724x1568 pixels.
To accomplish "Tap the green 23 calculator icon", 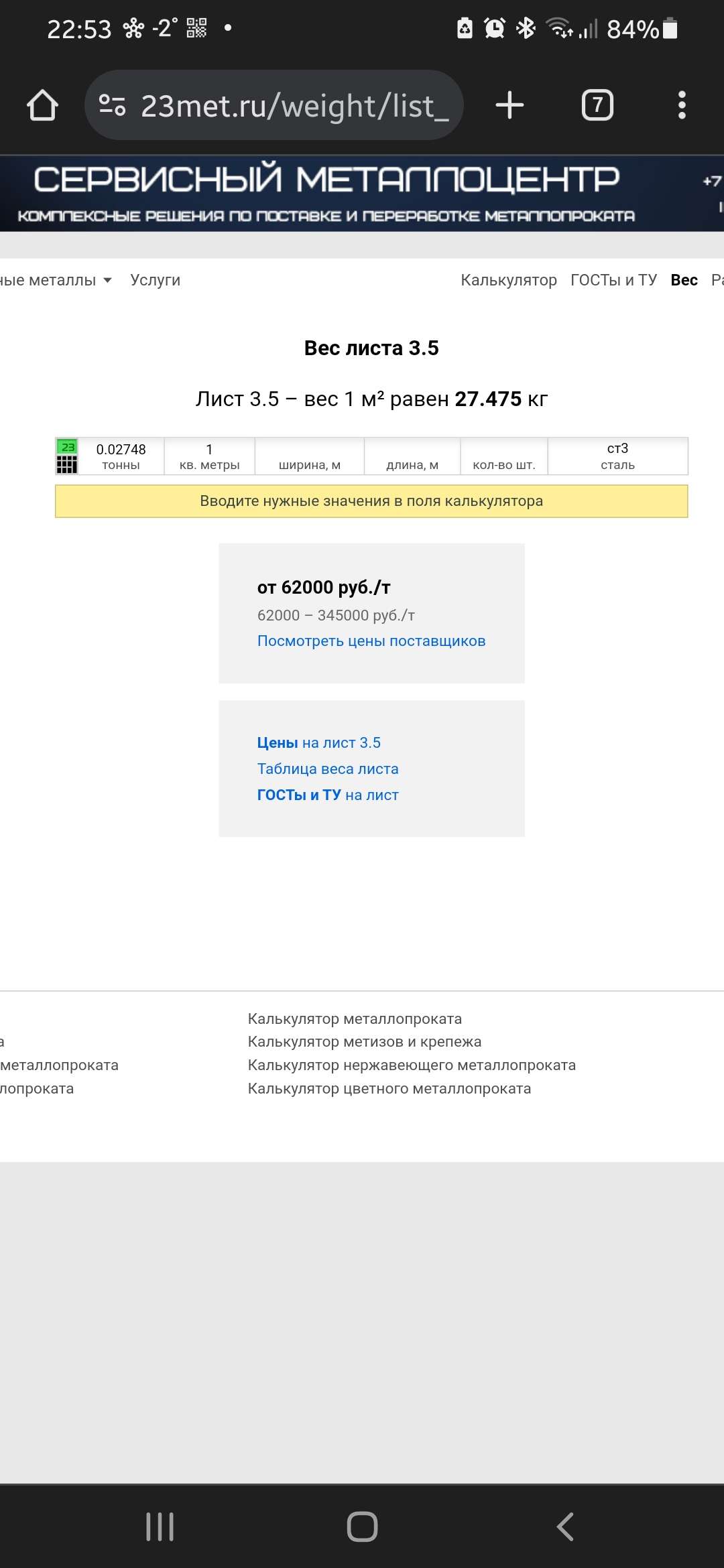I will pyautogui.click(x=67, y=456).
